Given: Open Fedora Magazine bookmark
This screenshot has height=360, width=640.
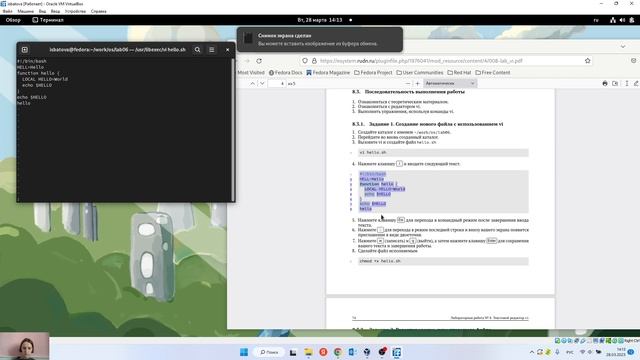Looking at the screenshot, I should coord(328,73).
